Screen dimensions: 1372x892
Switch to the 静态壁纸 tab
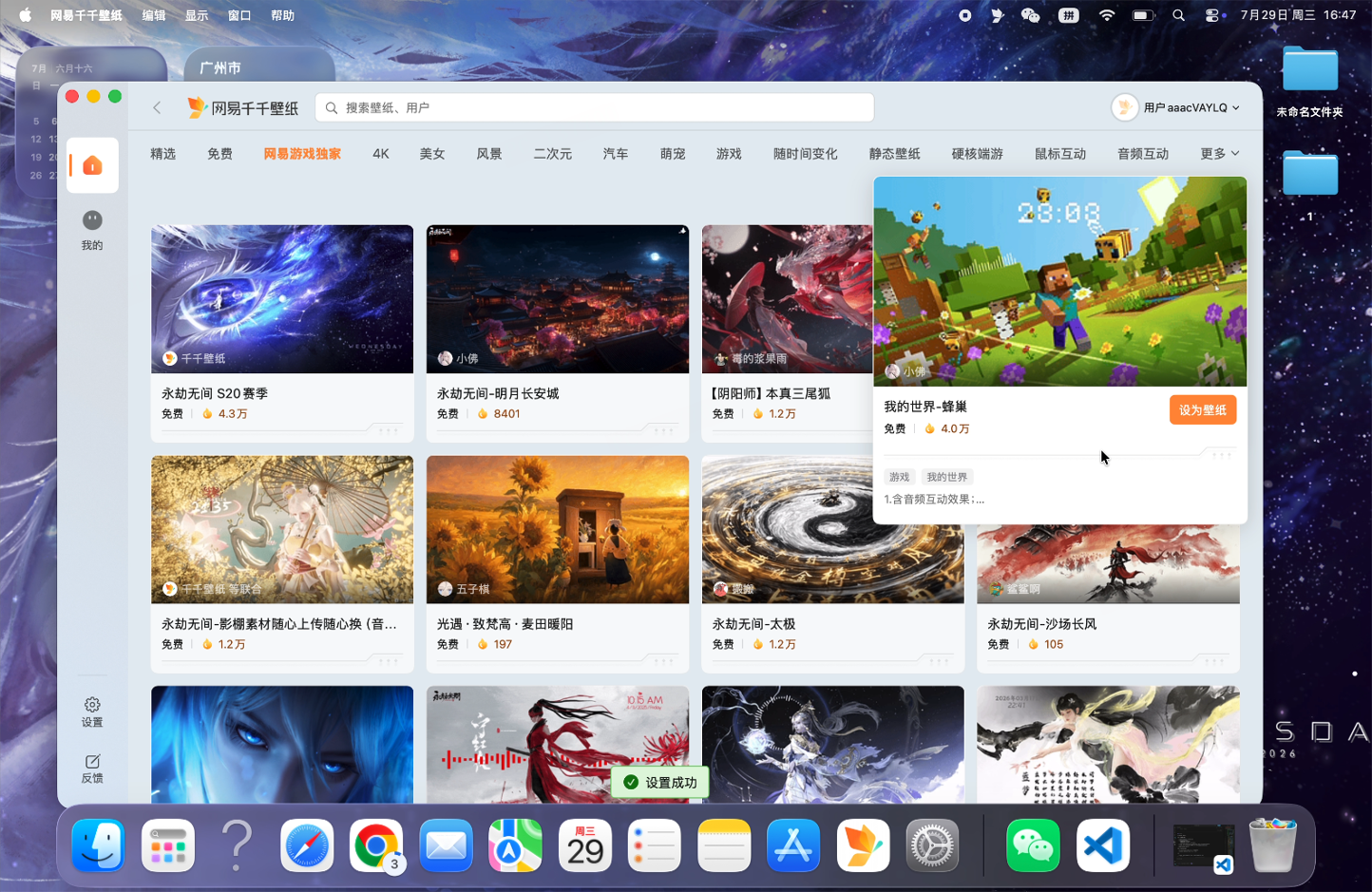[895, 154]
